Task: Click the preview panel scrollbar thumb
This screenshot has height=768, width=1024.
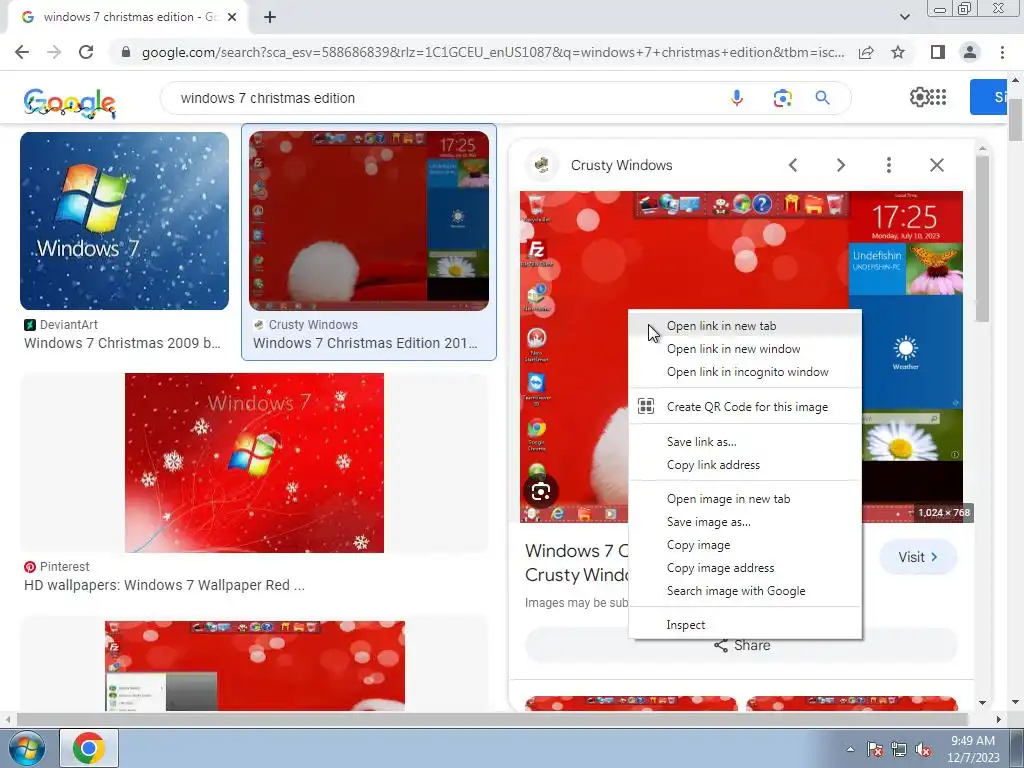Action: (982, 238)
